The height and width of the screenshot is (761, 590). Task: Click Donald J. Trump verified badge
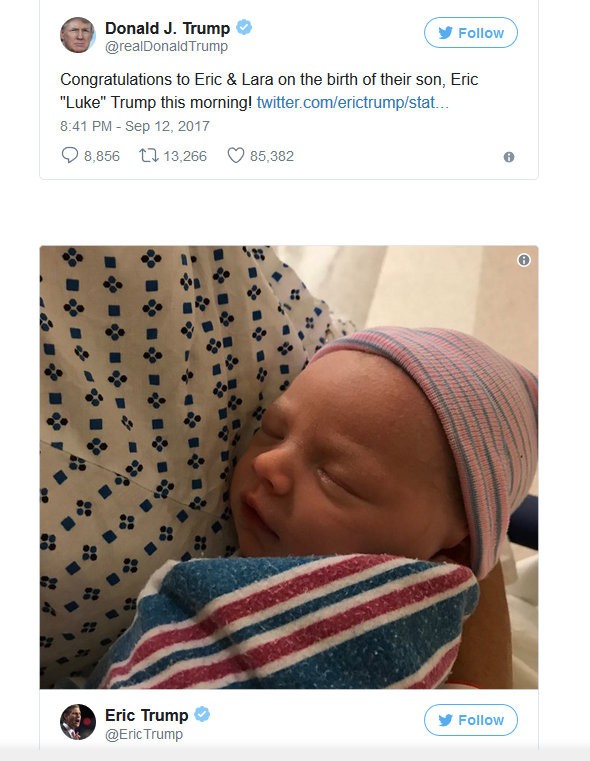click(244, 28)
